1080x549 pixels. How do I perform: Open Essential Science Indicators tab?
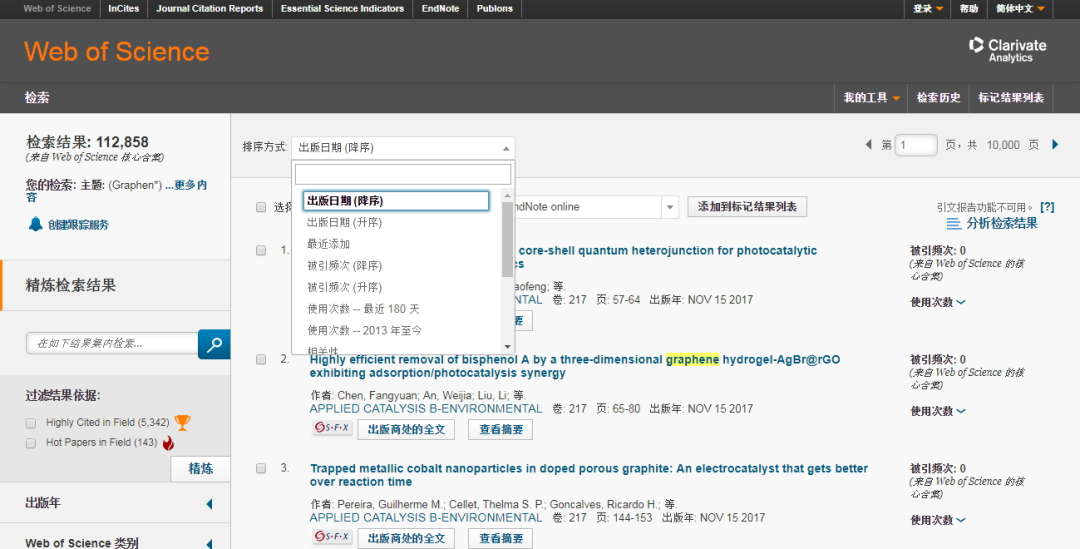342,9
